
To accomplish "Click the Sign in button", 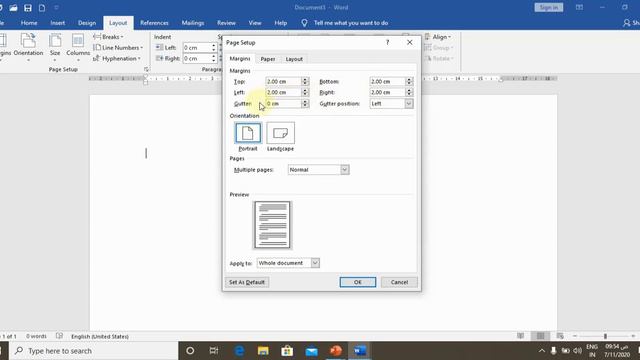I will (x=549, y=7).
